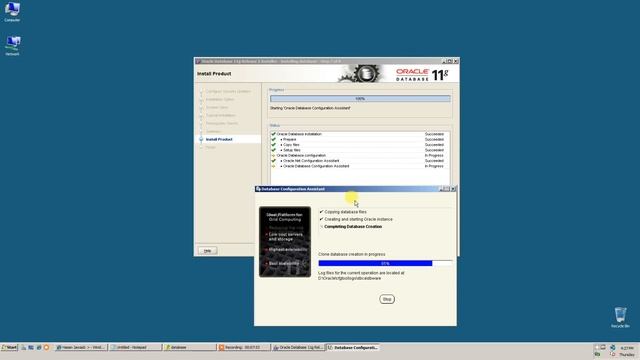
Task: Click in-progress arrow beside Database Configuration Assistant row
Action: [273, 166]
